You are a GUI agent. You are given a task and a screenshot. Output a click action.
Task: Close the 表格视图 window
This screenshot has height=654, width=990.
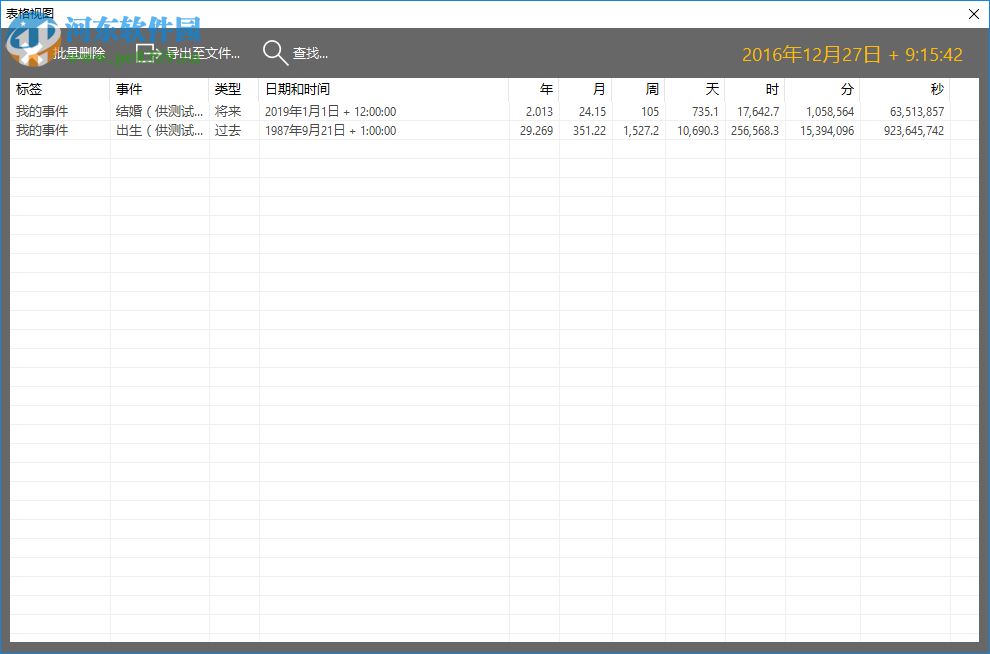(x=975, y=14)
